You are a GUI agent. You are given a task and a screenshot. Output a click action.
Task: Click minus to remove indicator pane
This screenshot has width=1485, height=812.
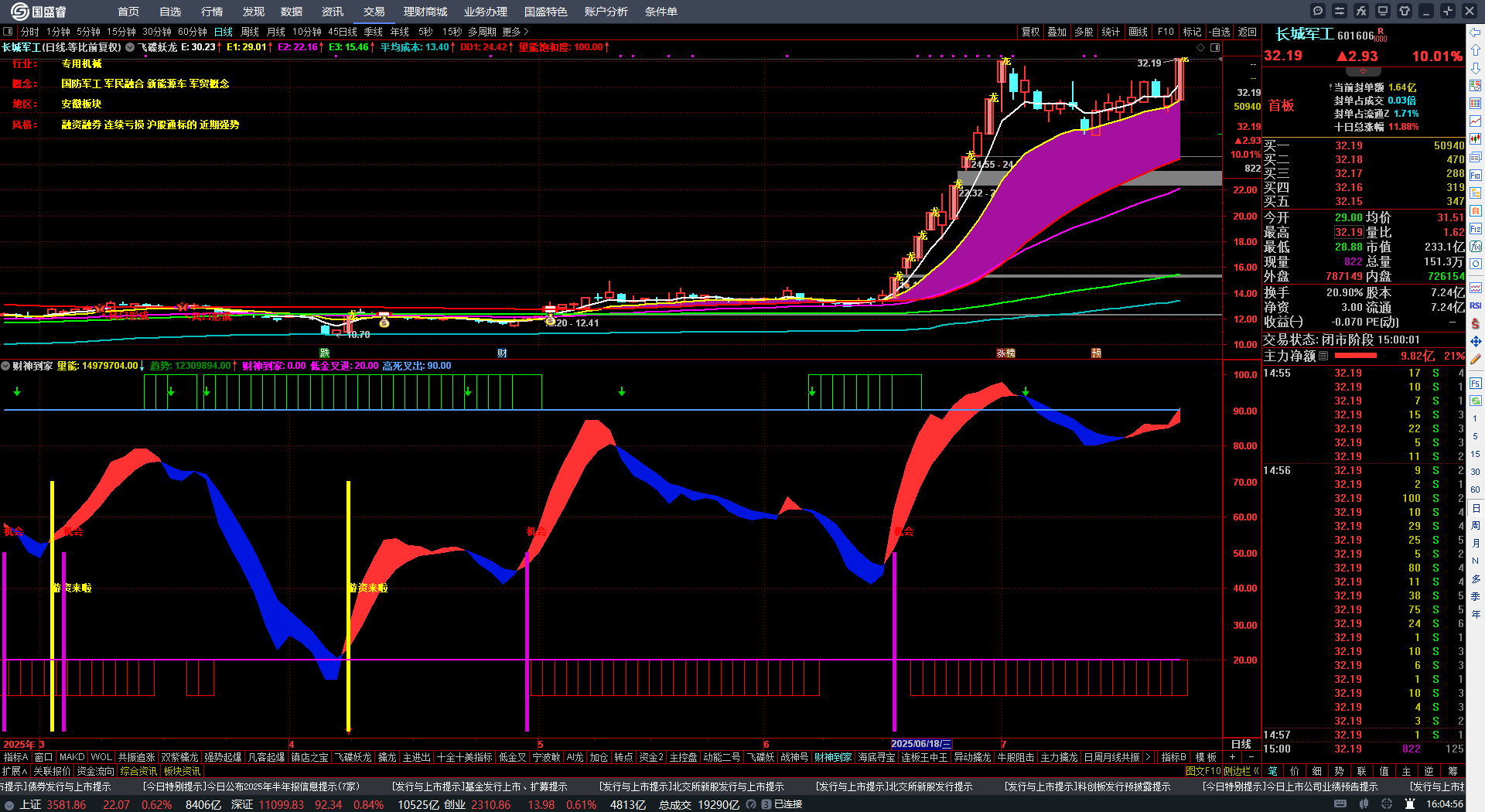pyautogui.click(x=1251, y=757)
